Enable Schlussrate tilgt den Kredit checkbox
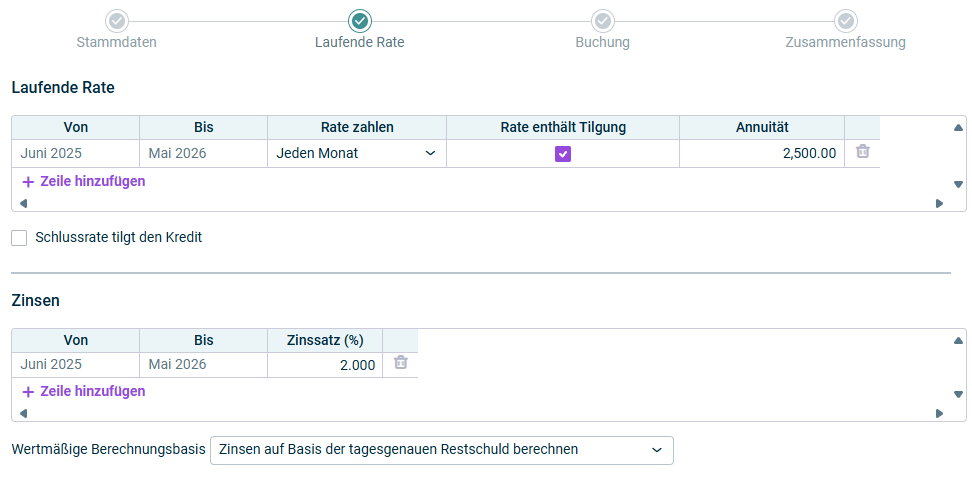 click(19, 237)
